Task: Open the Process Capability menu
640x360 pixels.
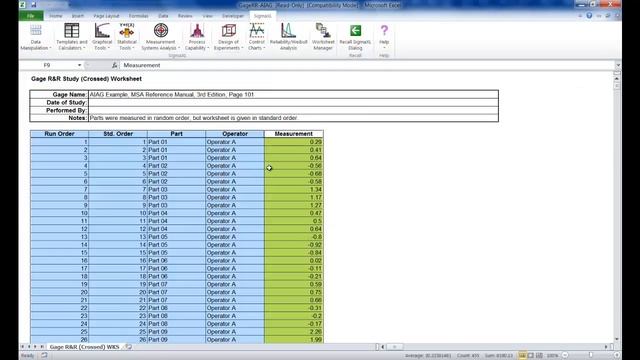Action: coord(197,37)
